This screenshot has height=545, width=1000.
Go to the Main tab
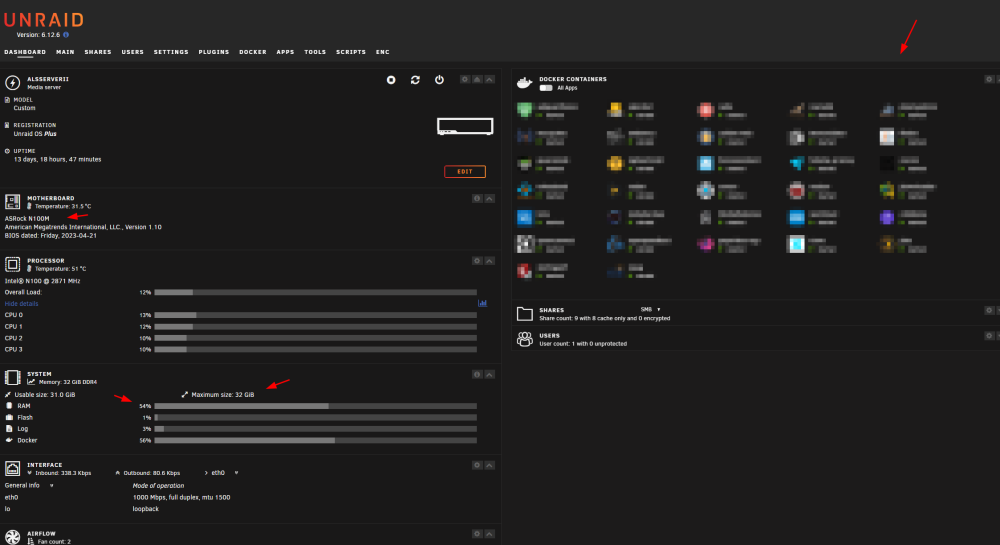[65, 52]
